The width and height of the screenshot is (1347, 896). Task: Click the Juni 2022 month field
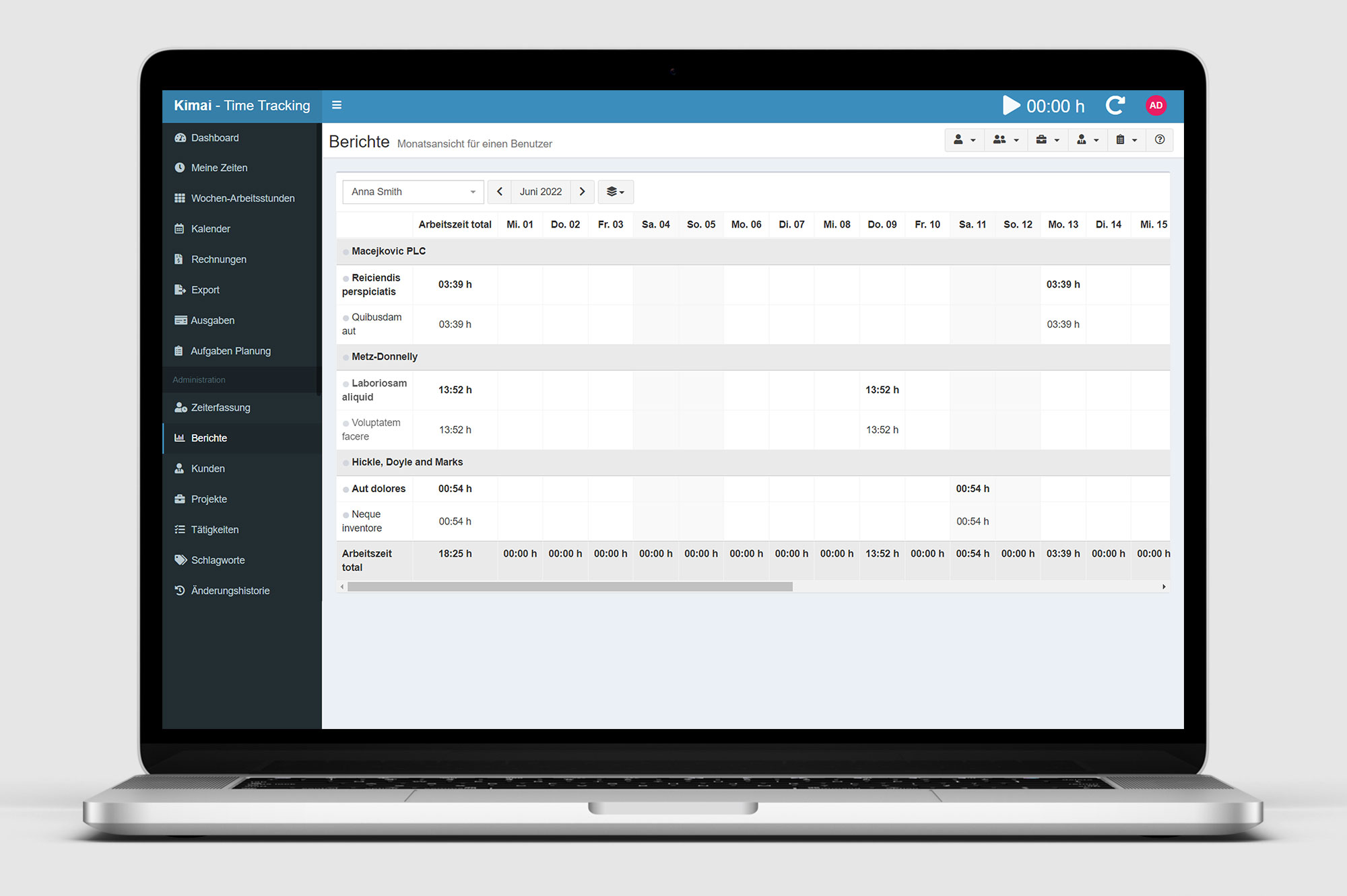coord(541,192)
